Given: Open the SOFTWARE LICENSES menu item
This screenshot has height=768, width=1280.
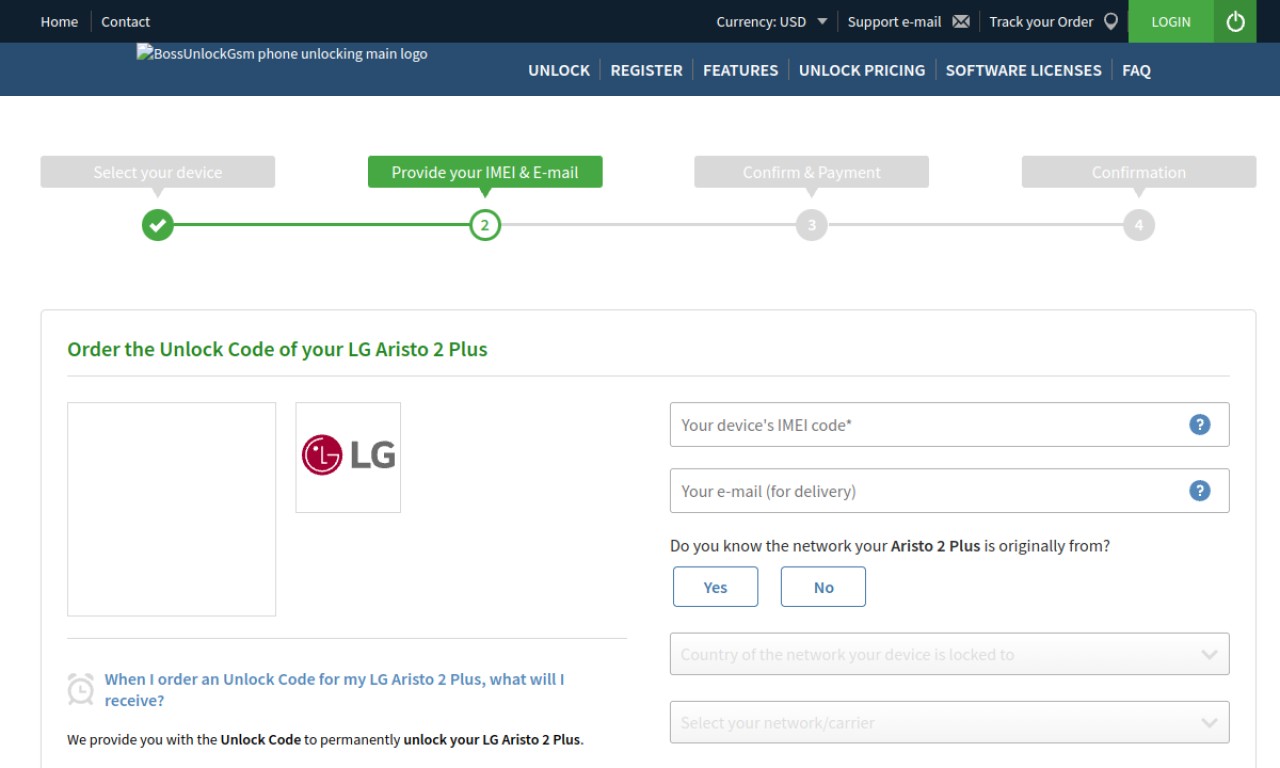Looking at the screenshot, I should pos(1023,70).
